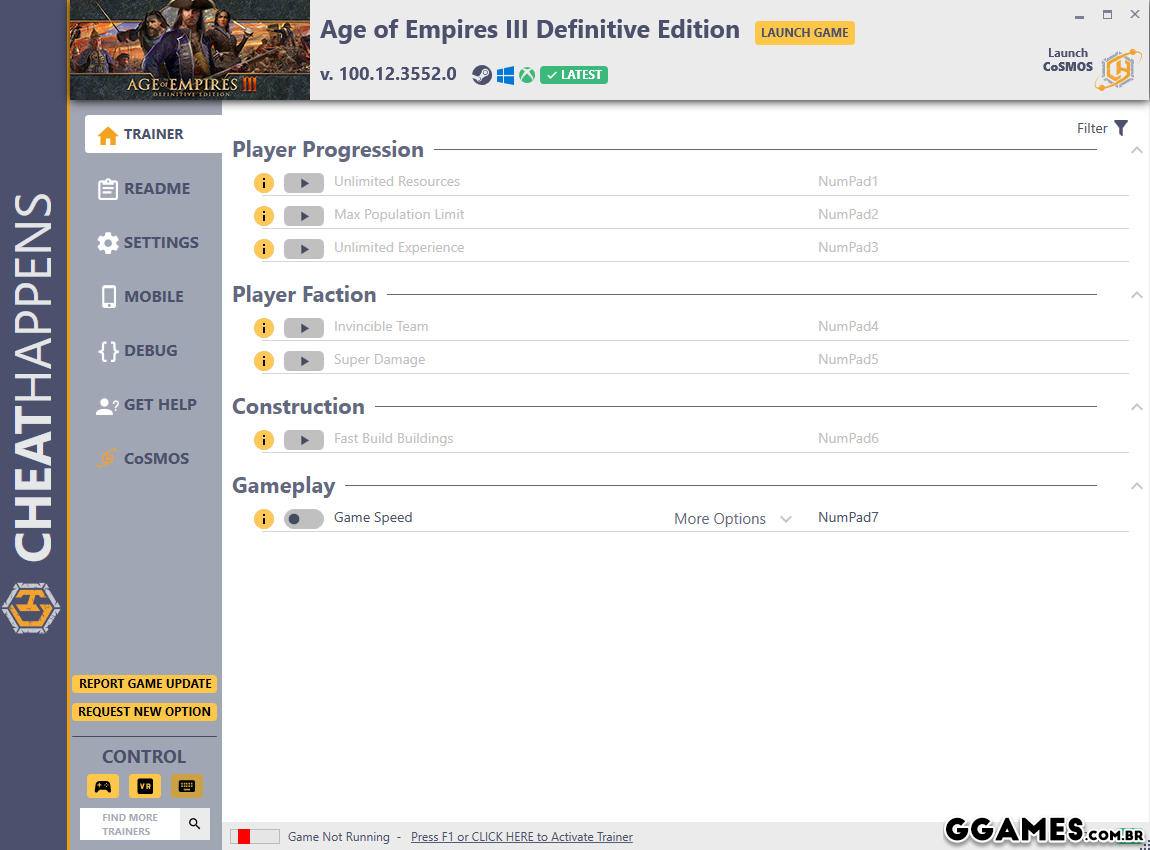Select the gamepad control icon
Viewport: 1150px width, 850px height.
coord(103,786)
